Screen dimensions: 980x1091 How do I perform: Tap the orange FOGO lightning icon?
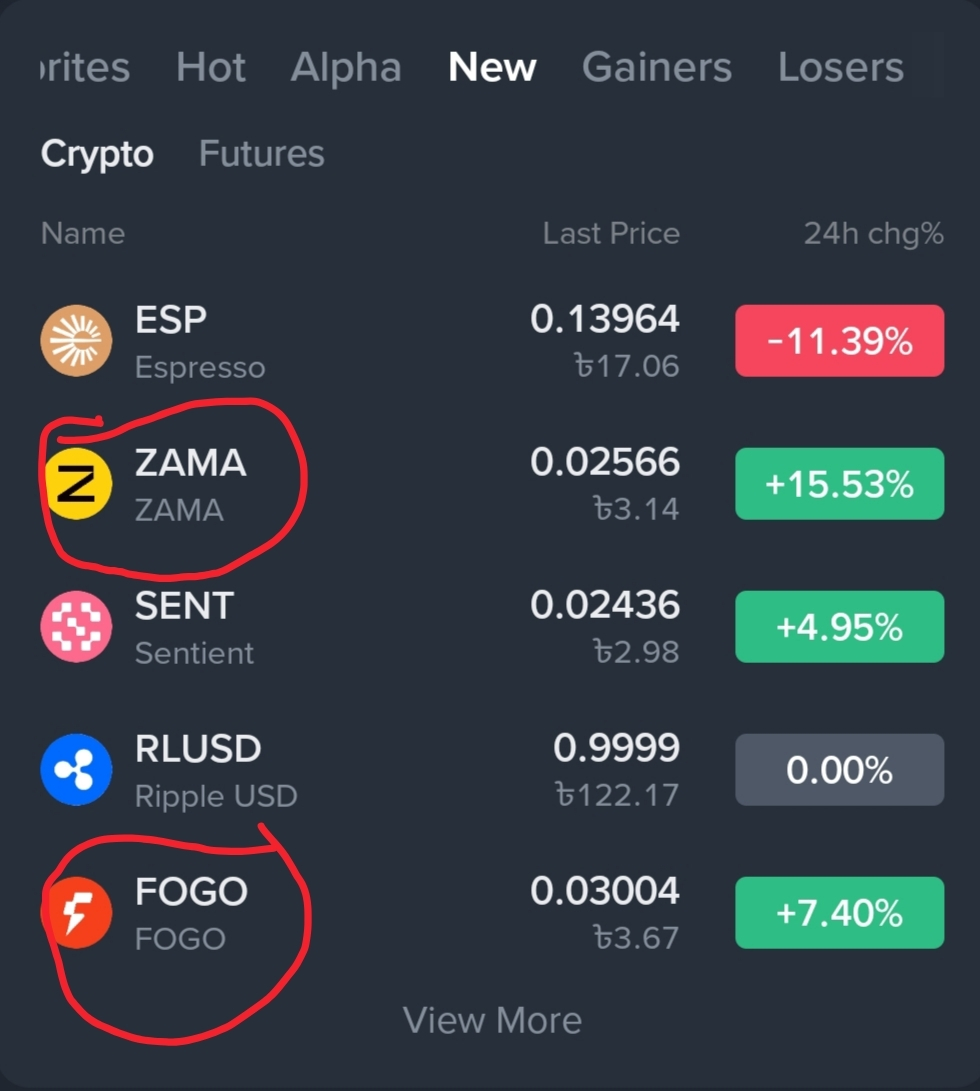tap(77, 912)
